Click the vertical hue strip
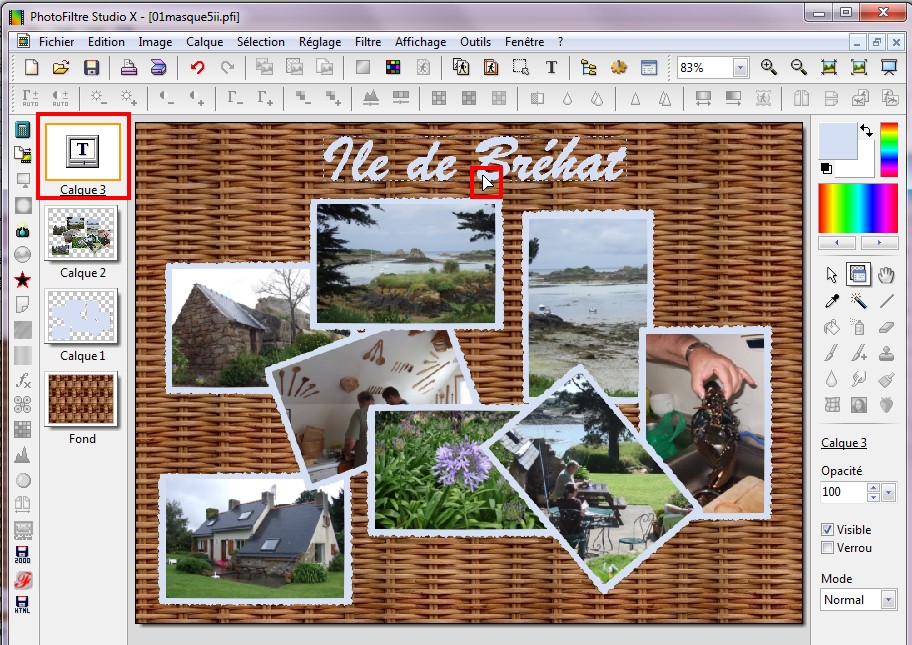 889,149
